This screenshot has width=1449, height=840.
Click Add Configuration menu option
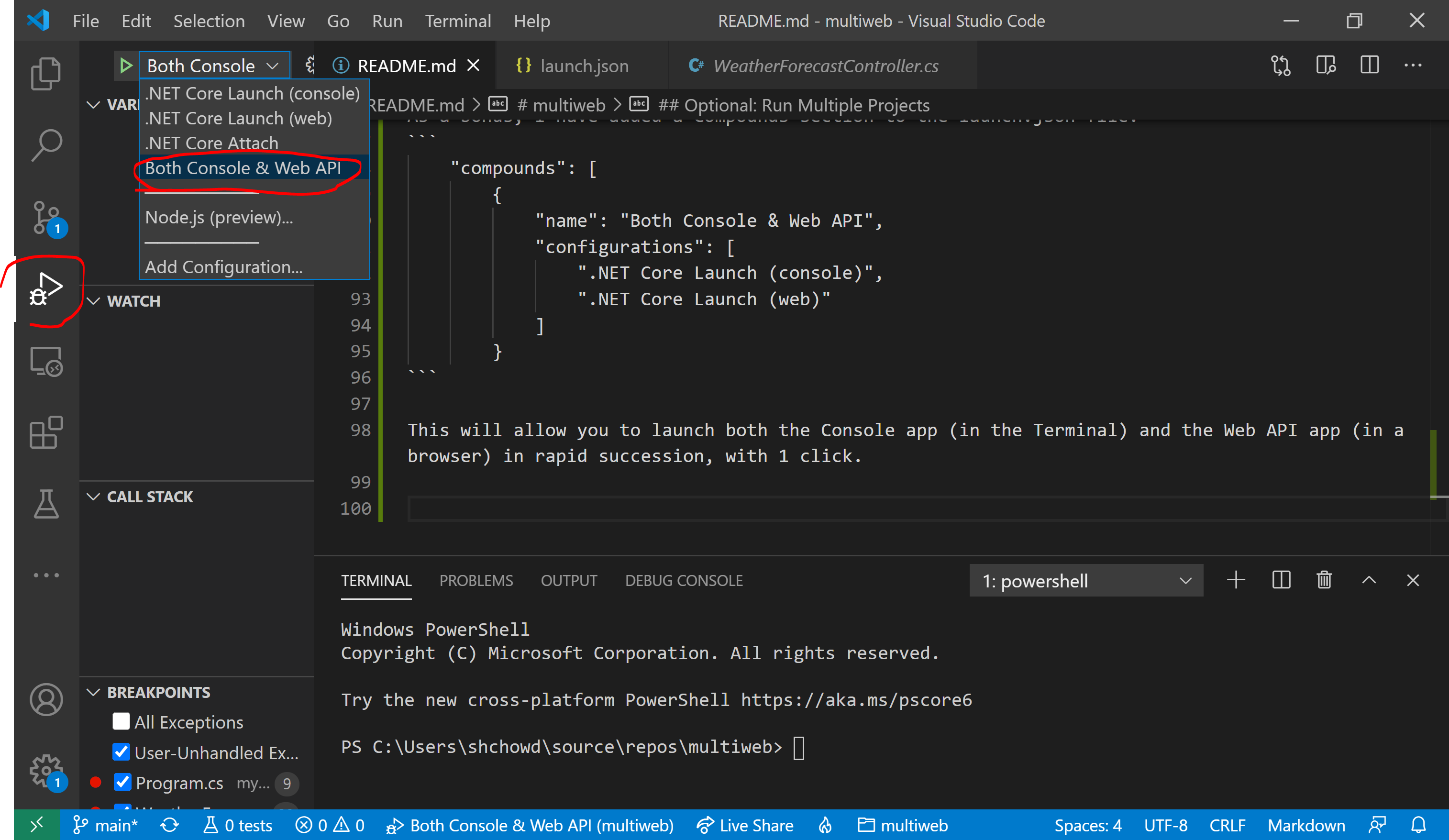(x=223, y=266)
